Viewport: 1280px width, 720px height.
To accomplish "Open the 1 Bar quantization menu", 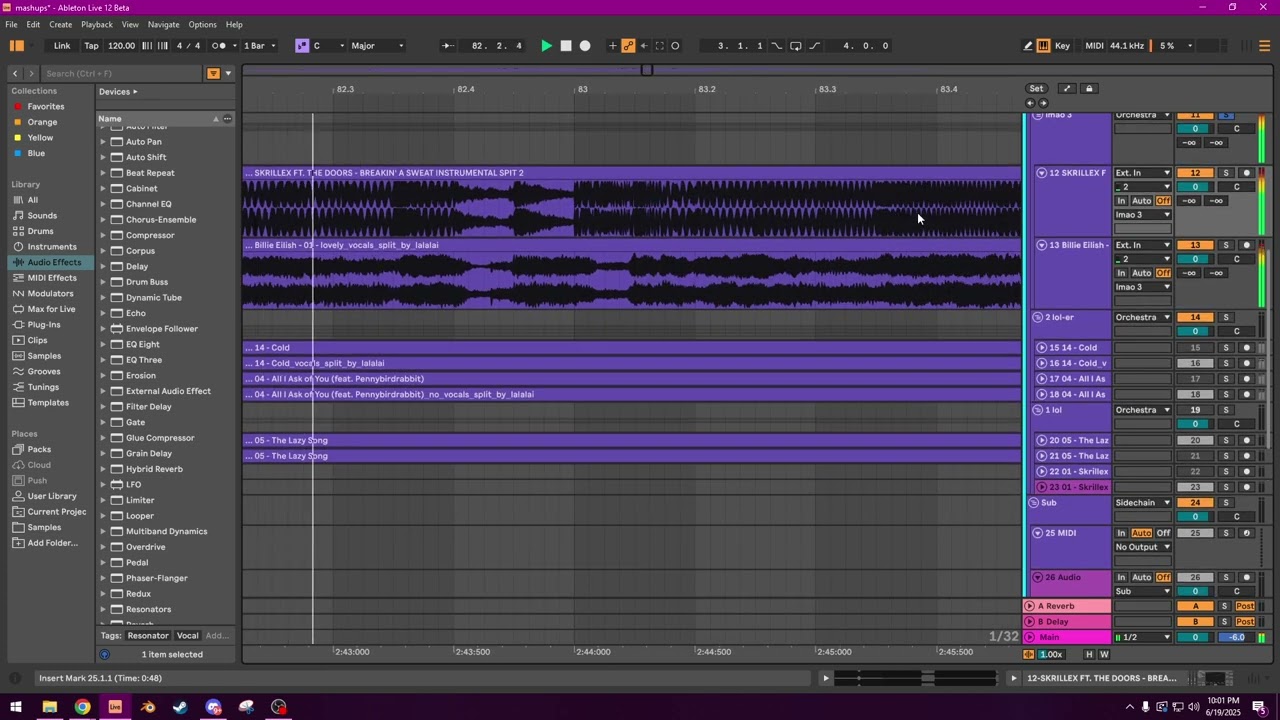I will 257,46.
